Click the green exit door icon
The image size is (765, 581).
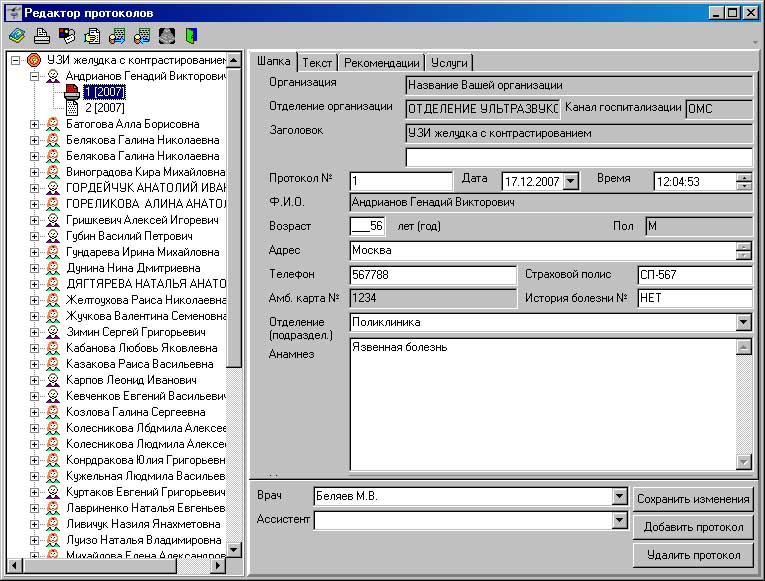coord(191,36)
